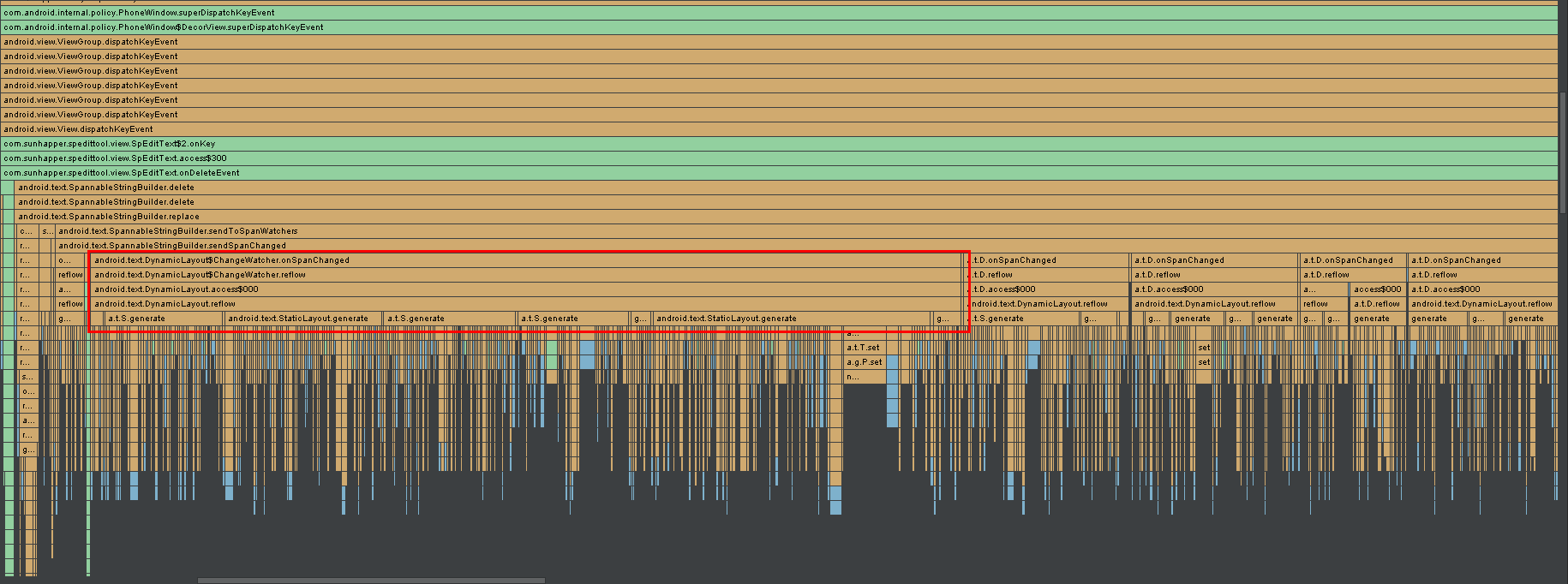This screenshot has height=584, width=1568.
Task: Select the PhoneWindow$DecorView.superDispatchKeyEvent frame
Action: point(779,27)
